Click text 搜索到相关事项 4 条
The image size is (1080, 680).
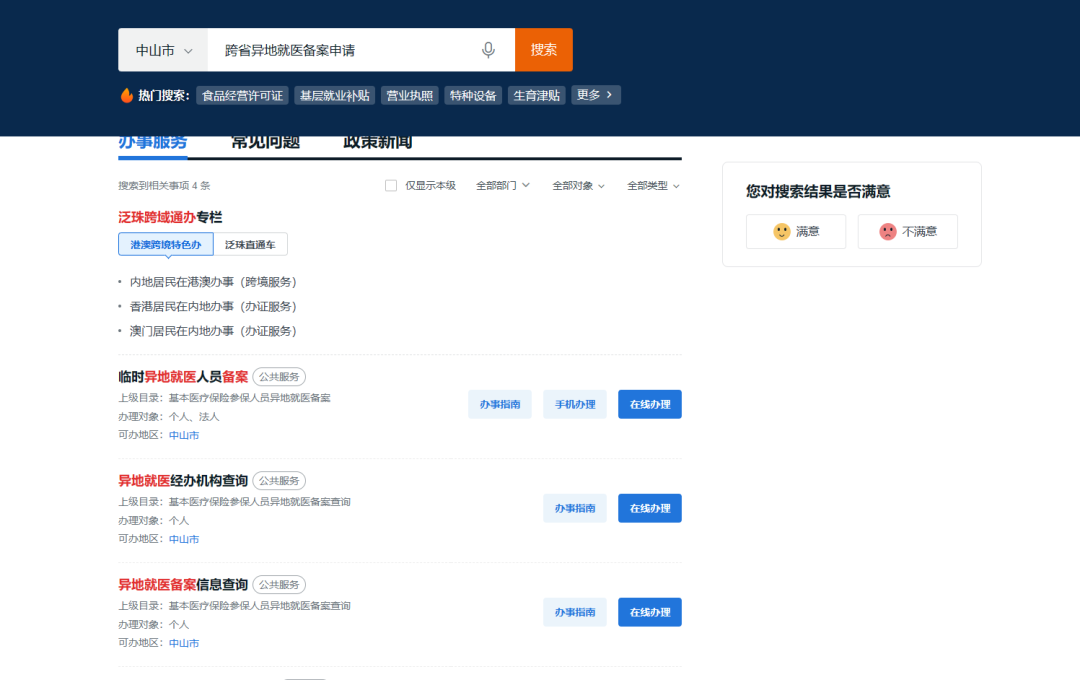164,185
